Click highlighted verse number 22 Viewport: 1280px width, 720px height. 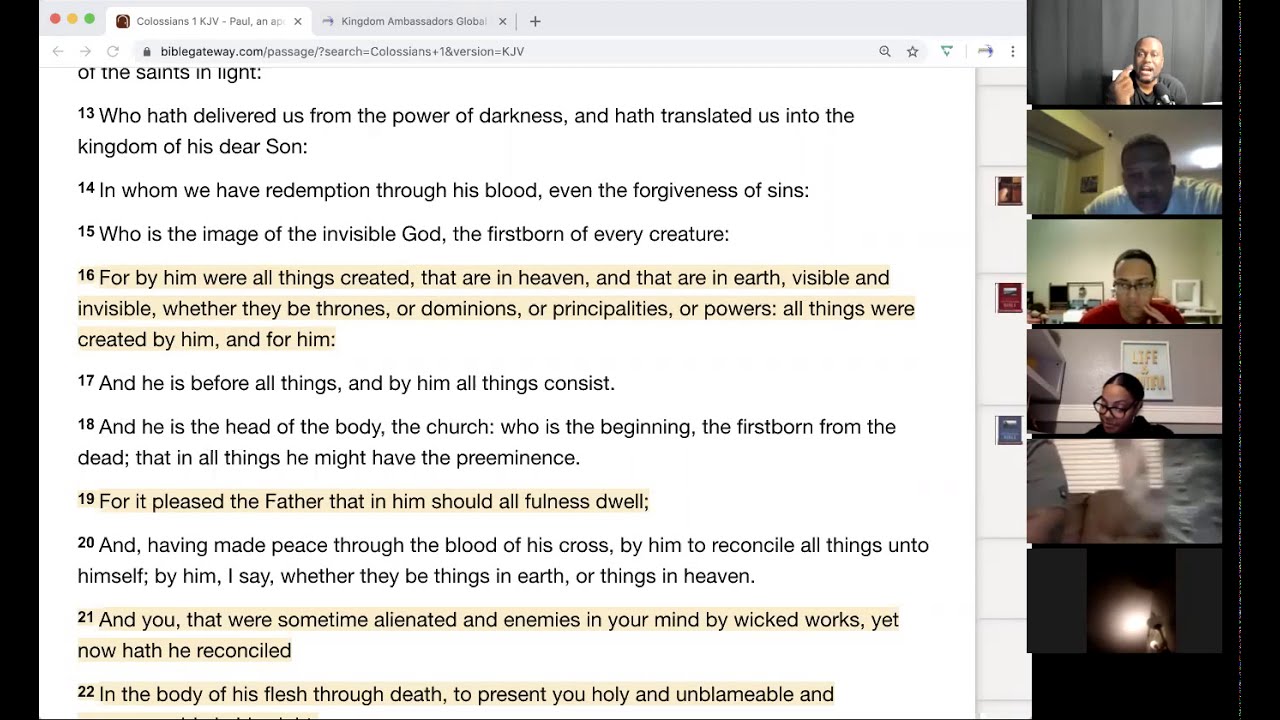point(86,692)
